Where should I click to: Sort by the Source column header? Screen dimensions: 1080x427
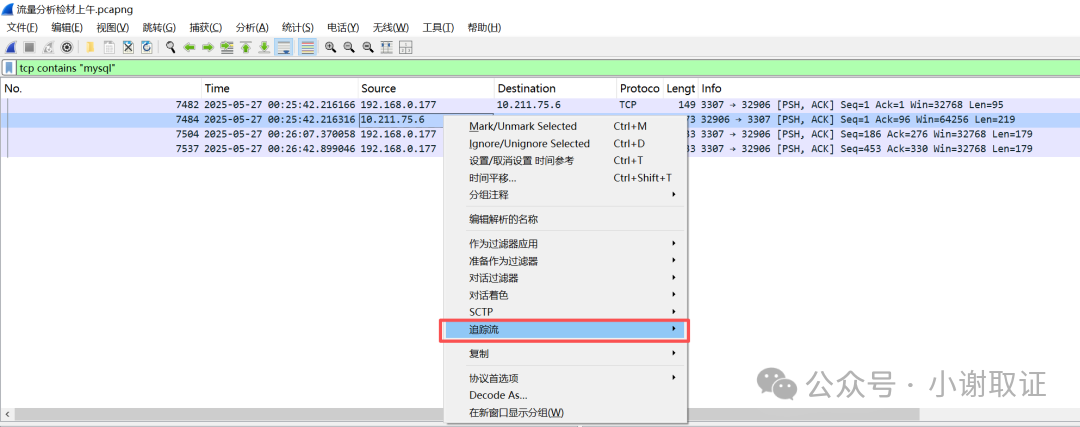426,88
